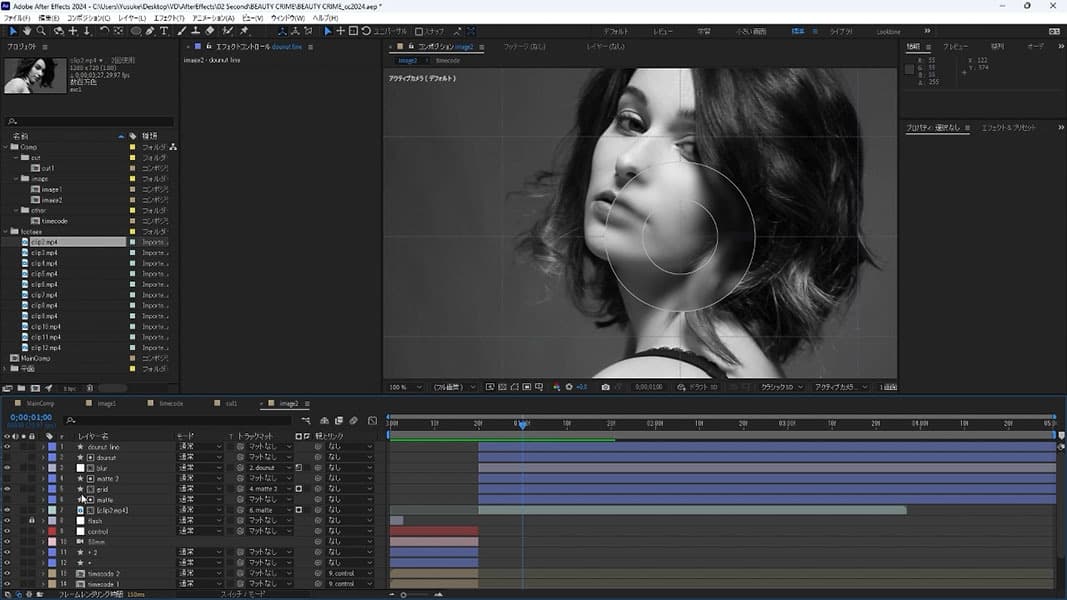This screenshot has height=600, width=1067.
Task: Switch to the MainComp timeline tab
Action: click(x=40, y=404)
